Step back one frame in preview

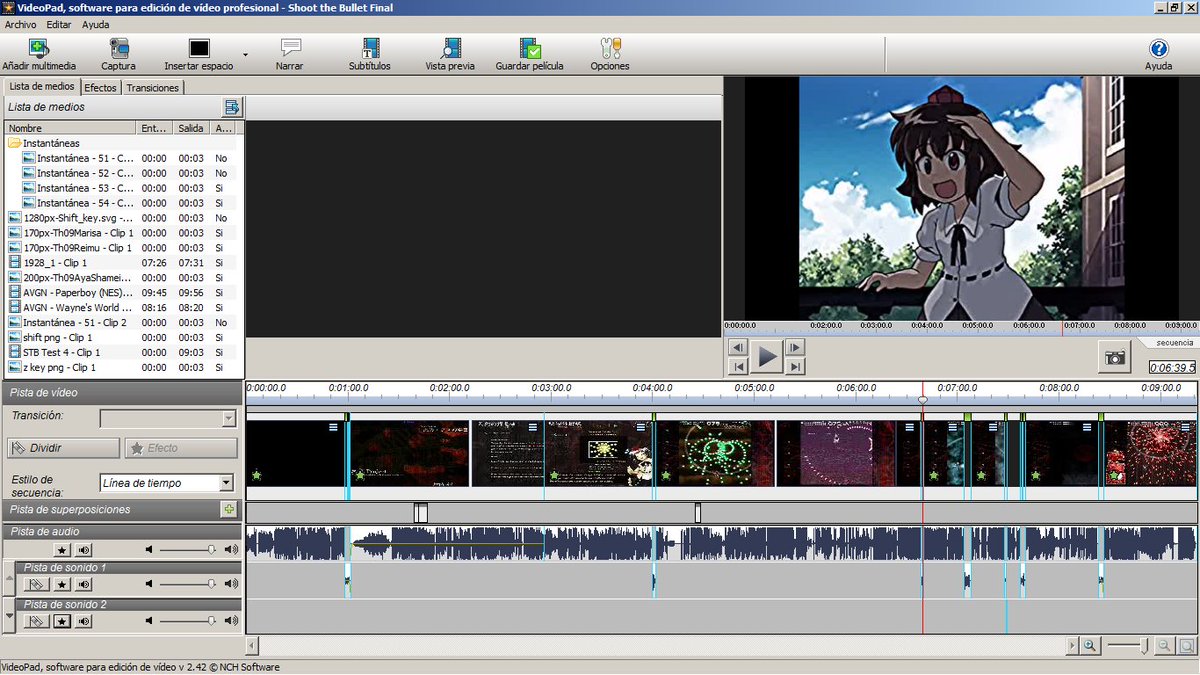click(738, 347)
